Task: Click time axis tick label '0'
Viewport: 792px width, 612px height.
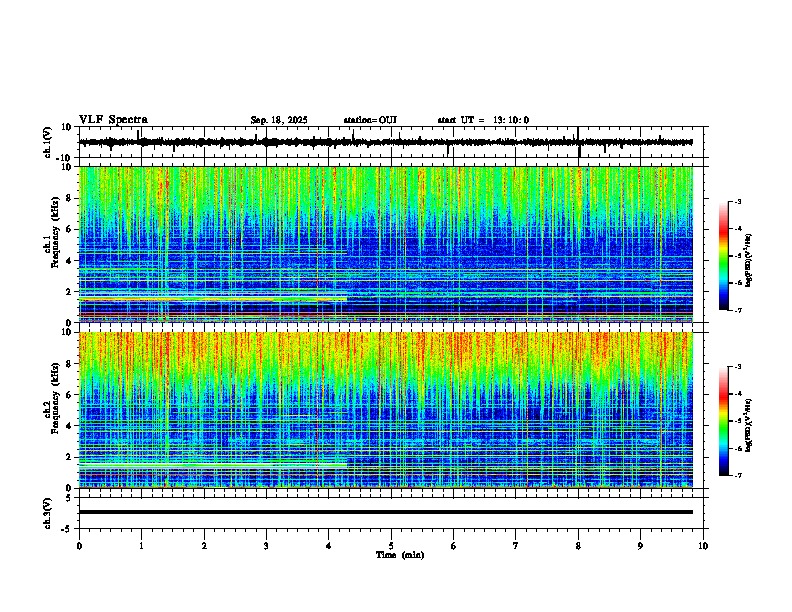Action: [79, 546]
